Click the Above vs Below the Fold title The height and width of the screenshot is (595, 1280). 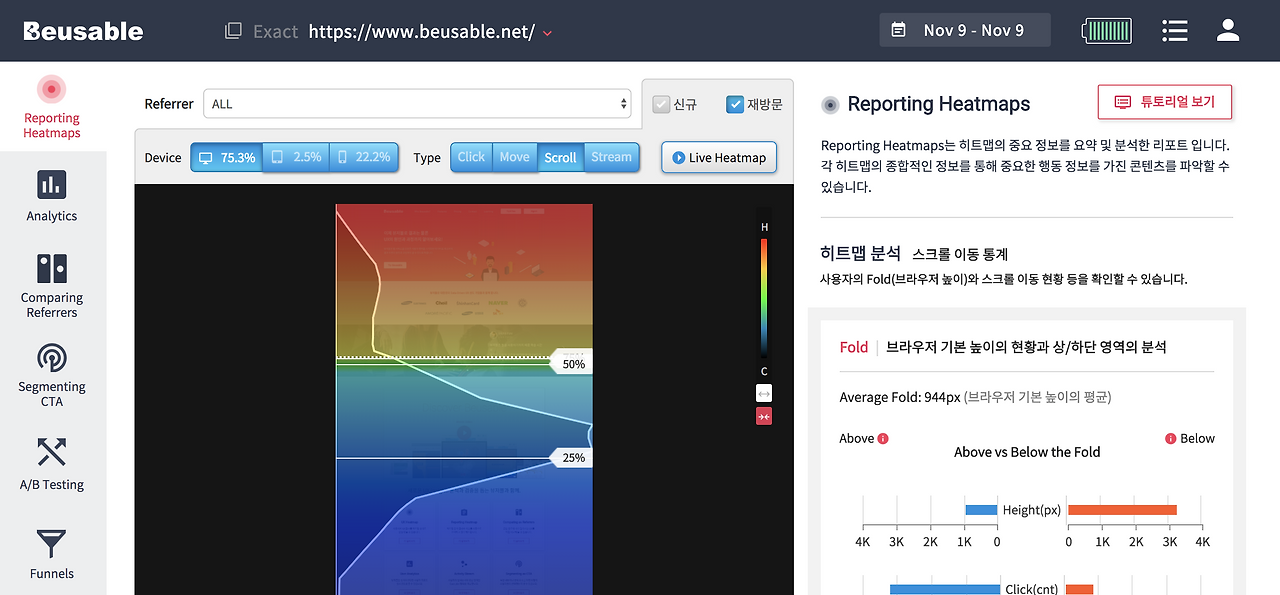pos(1027,452)
